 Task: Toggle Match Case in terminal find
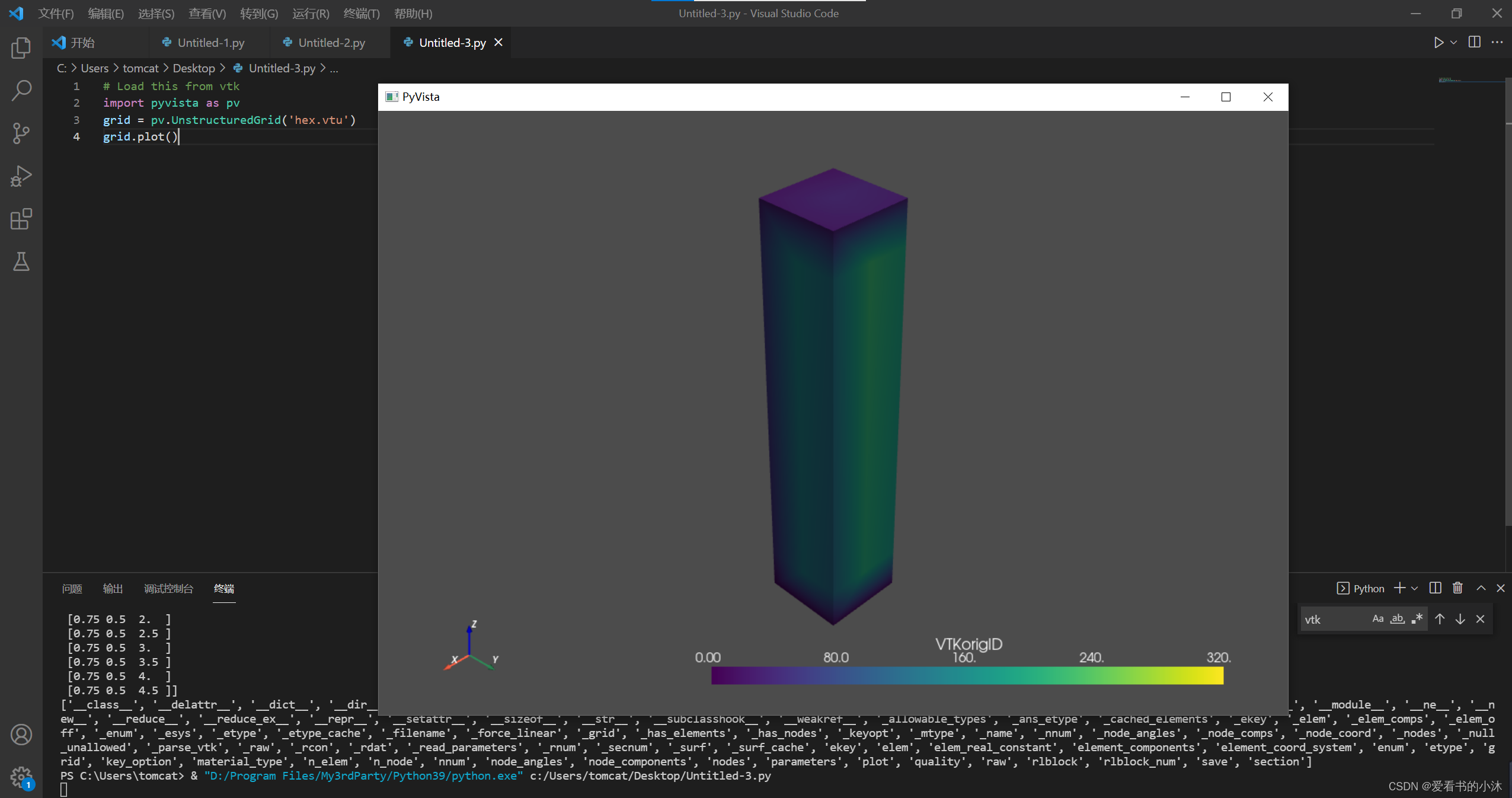(x=1378, y=619)
